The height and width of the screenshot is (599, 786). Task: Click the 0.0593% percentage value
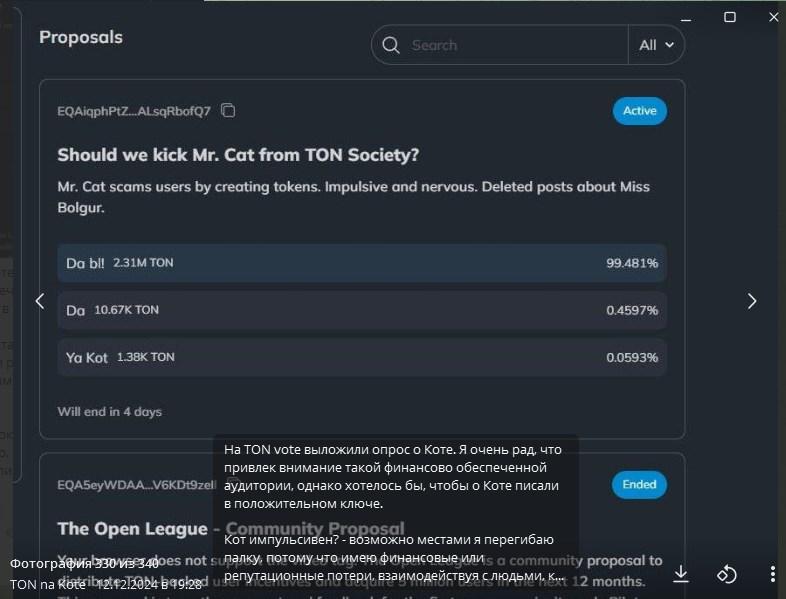click(632, 357)
